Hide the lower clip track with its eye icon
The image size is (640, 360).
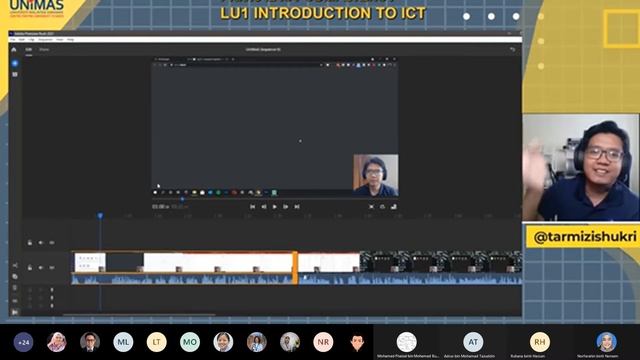coord(52,268)
